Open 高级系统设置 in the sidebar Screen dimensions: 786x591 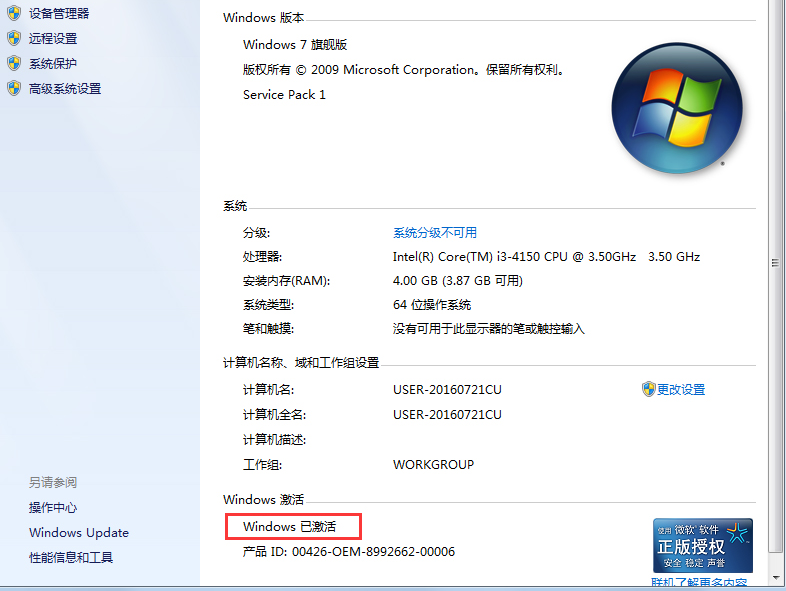tap(65, 88)
